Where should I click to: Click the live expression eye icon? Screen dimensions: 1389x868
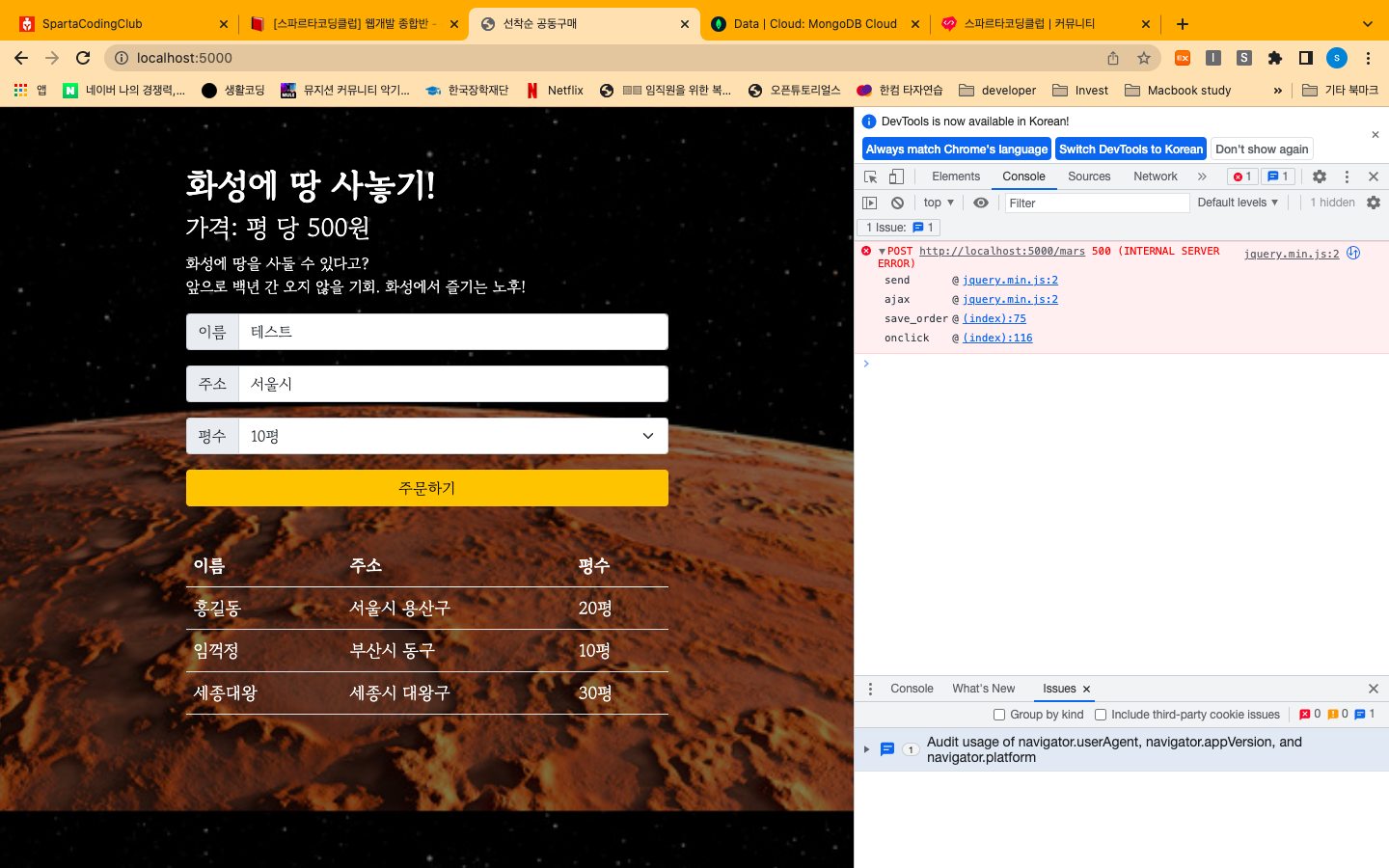[981, 203]
